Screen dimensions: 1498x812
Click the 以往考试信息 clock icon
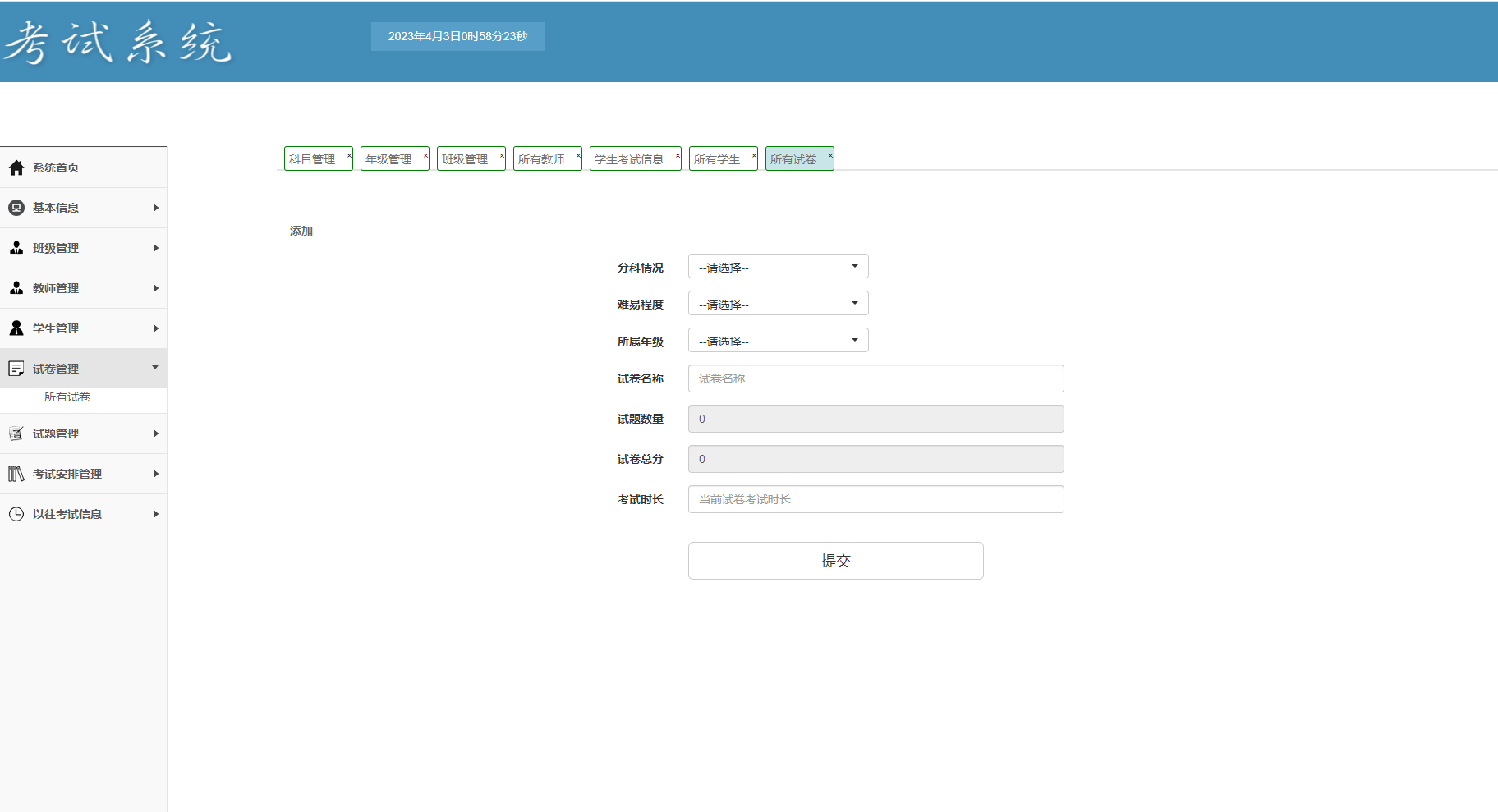pyautogui.click(x=16, y=514)
